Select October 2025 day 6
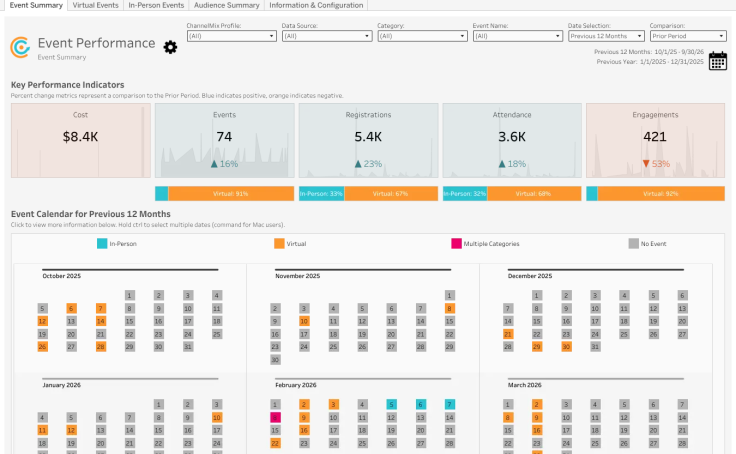This screenshot has width=736, height=454. pyautogui.click(x=71, y=308)
